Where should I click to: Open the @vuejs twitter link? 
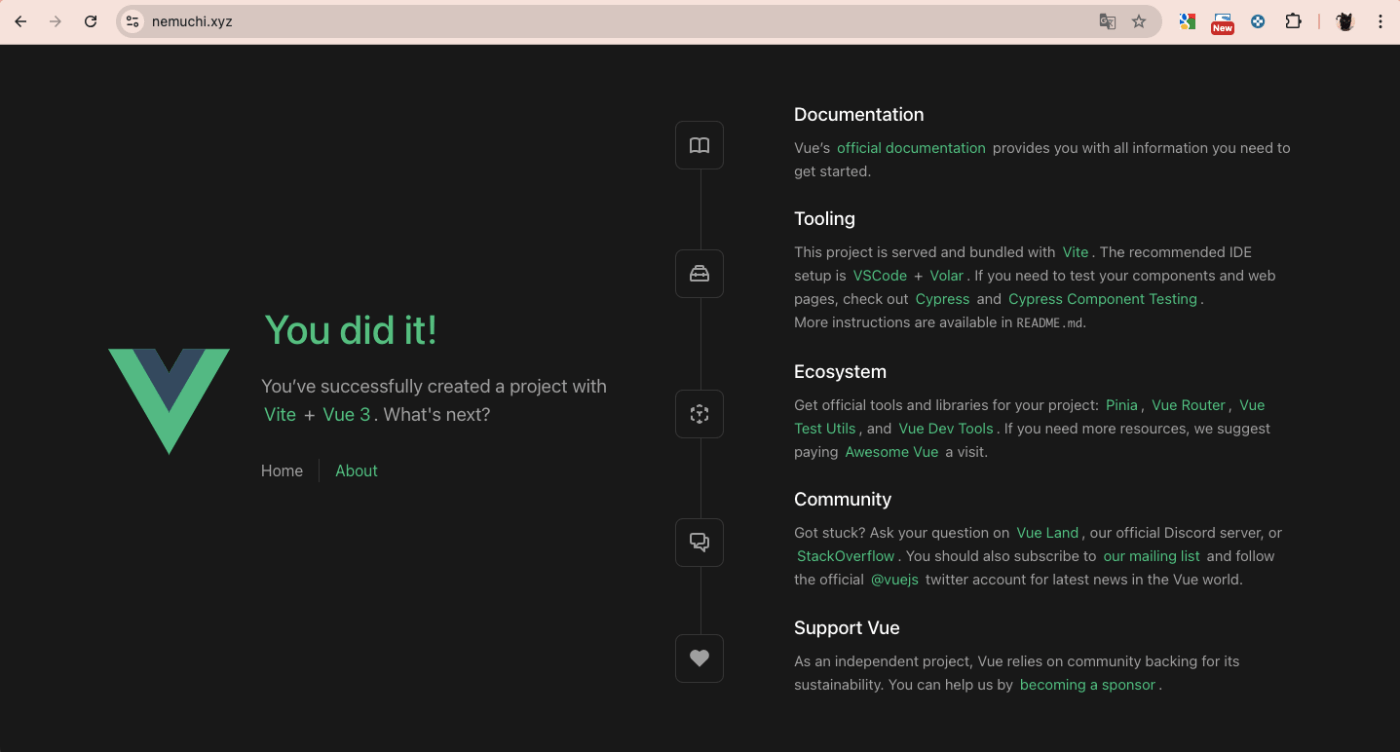(x=895, y=580)
